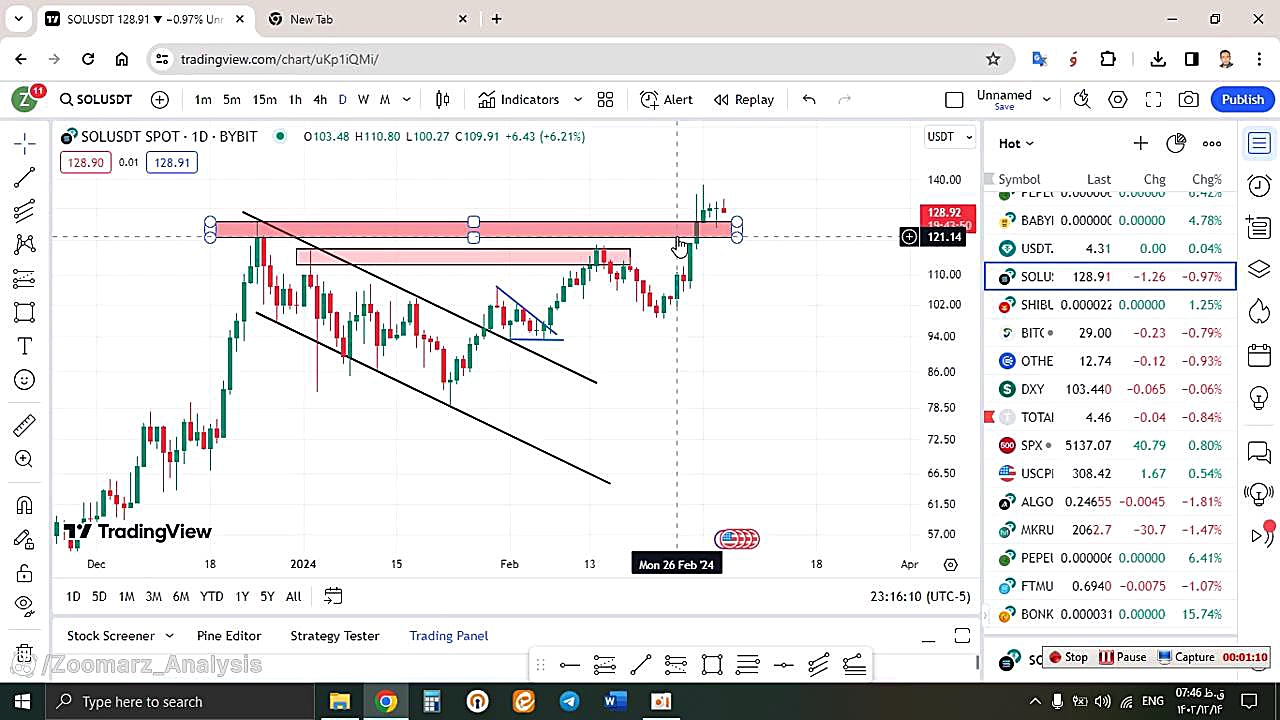
Task: Expand the time interval dropdown arrow
Action: click(x=407, y=99)
